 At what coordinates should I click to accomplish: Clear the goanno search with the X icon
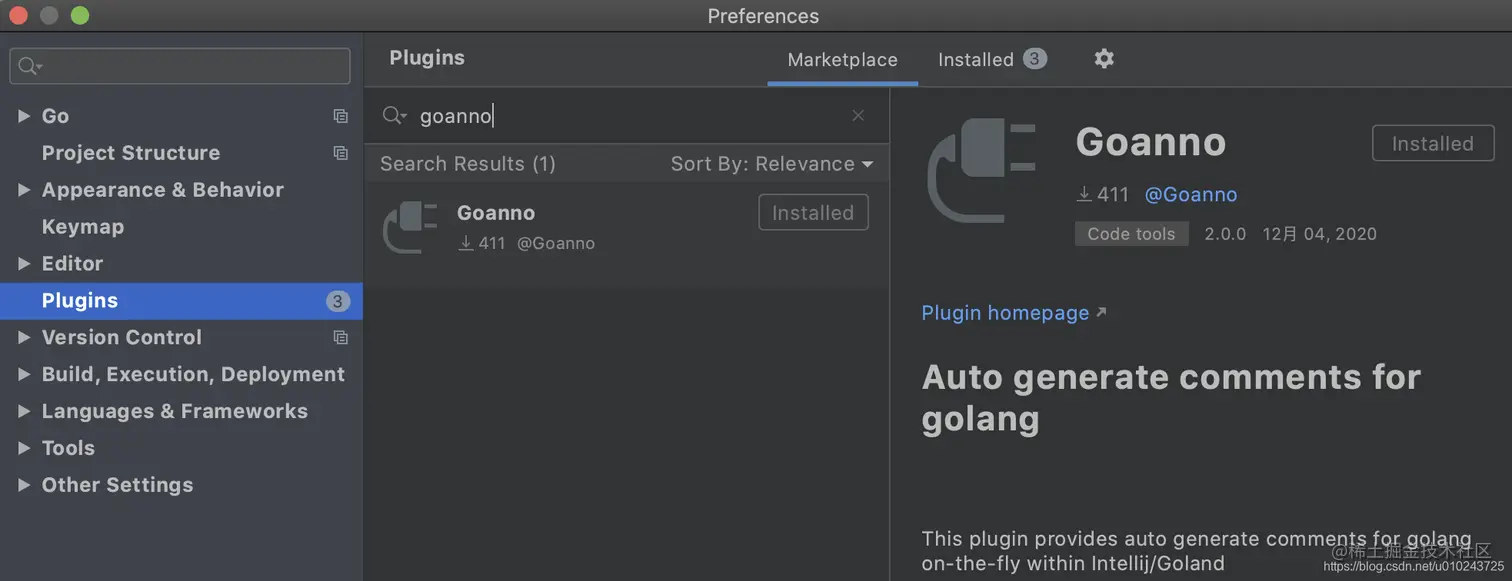click(x=858, y=115)
